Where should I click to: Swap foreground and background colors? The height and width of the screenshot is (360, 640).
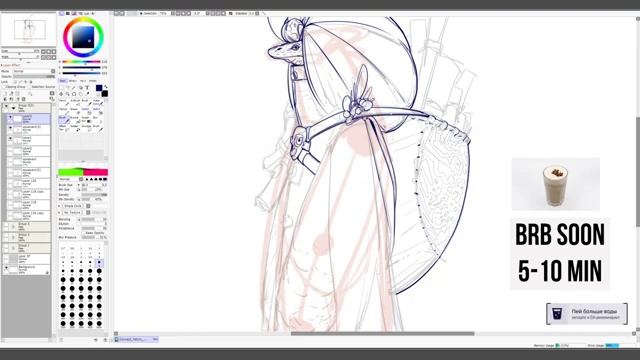tap(106, 87)
